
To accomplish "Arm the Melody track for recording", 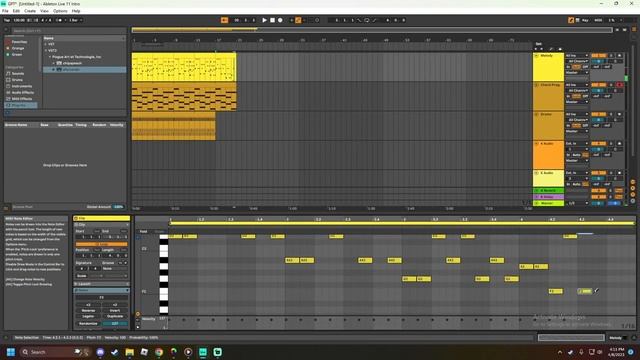I will tap(619, 56).
